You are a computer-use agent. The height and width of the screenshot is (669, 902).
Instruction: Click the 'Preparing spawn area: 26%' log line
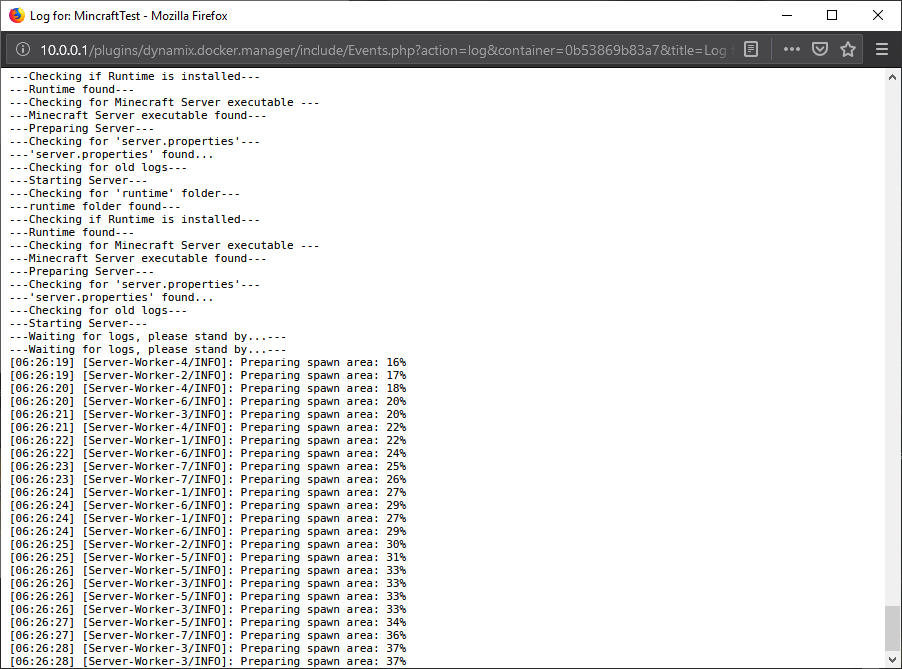coord(208,479)
